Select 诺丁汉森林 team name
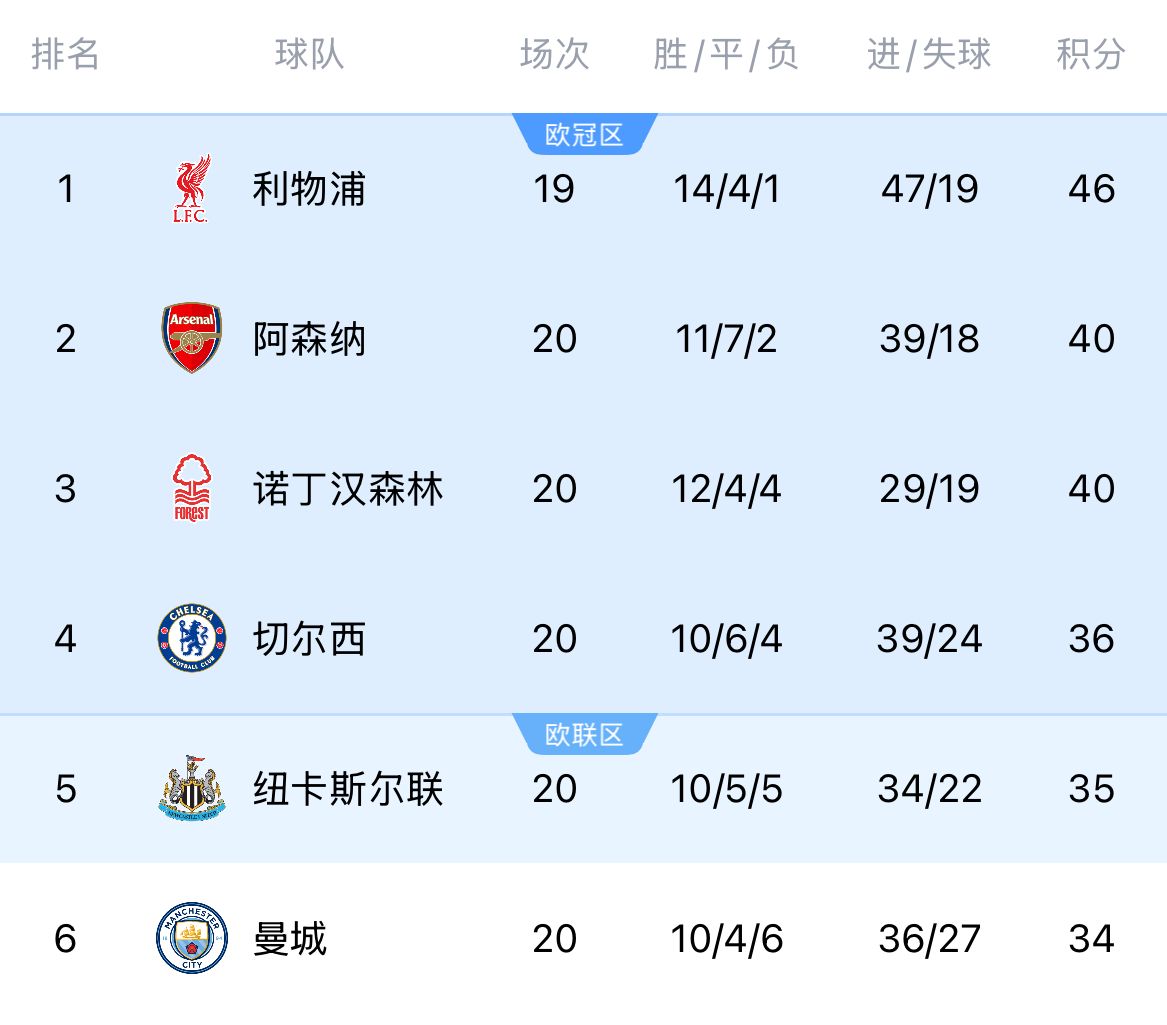Viewport: 1167px width, 1025px height. pos(347,489)
